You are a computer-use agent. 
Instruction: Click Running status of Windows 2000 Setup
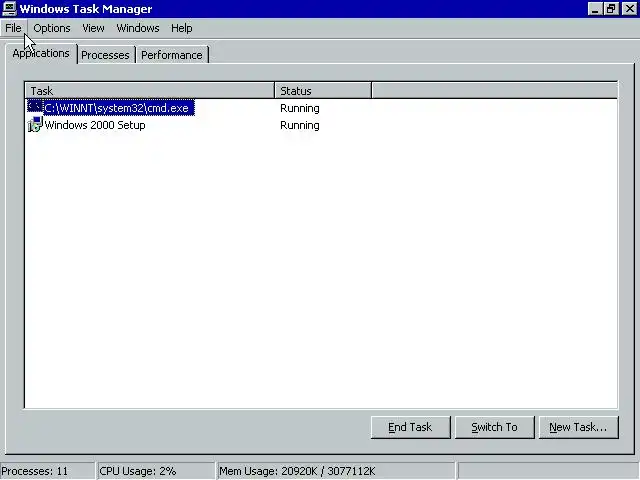pyautogui.click(x=300, y=125)
